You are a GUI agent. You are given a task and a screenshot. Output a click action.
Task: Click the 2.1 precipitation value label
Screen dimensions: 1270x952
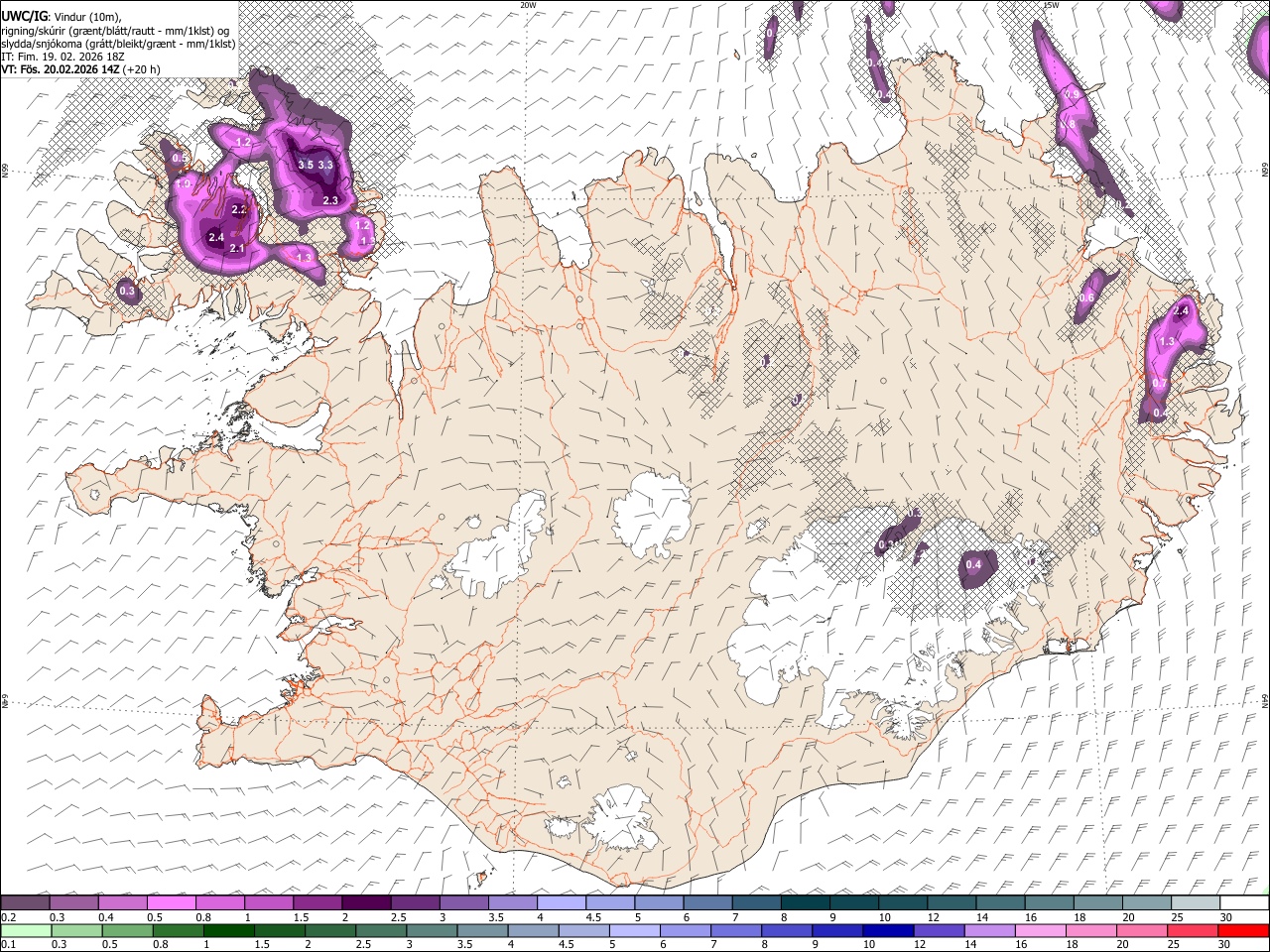point(237,248)
